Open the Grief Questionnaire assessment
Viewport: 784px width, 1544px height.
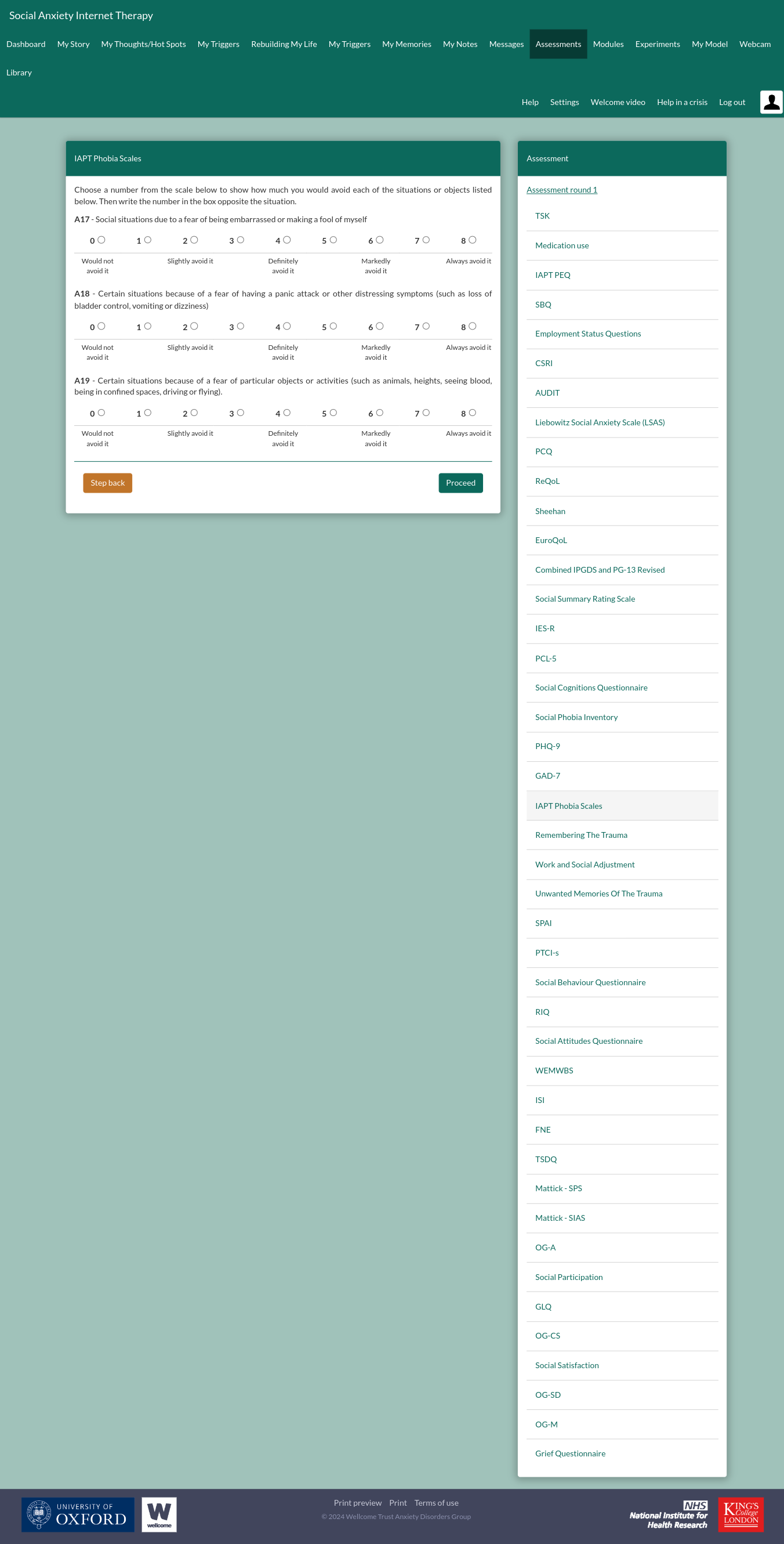pos(569,1453)
